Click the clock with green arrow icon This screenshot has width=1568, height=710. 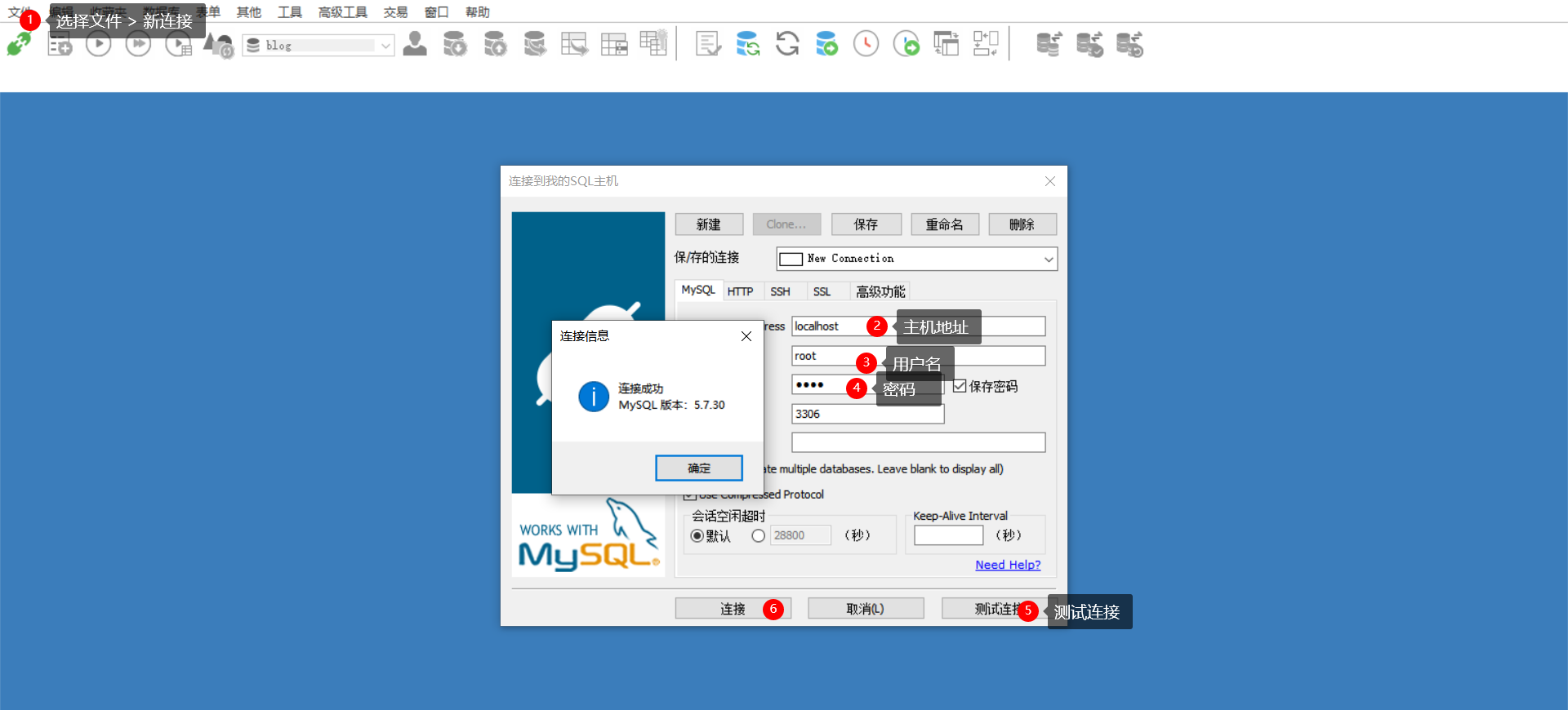click(x=906, y=43)
